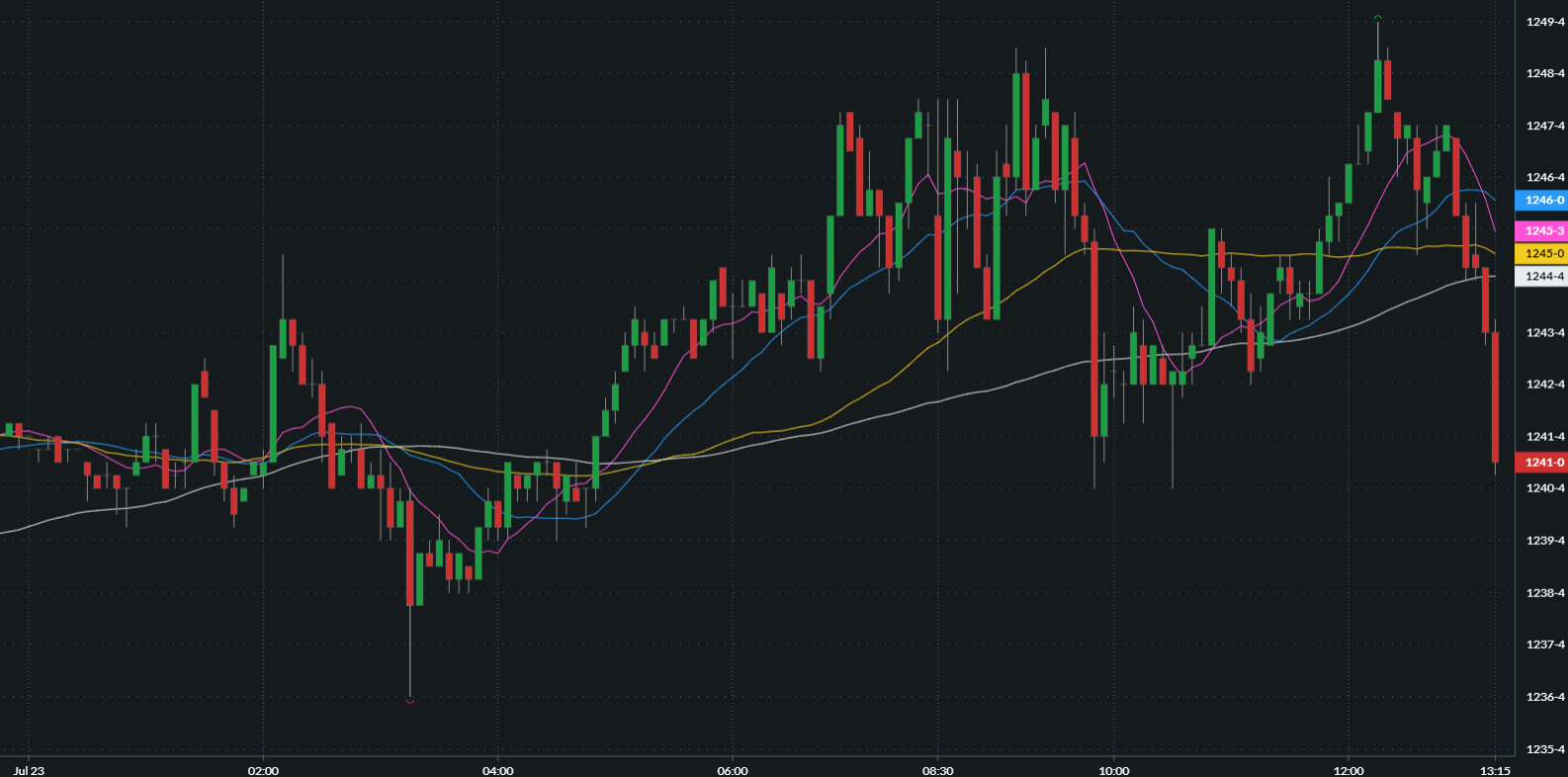Click the 02:00 time axis label
Image resolution: width=1568 pixels, height=777 pixels.
(263, 770)
